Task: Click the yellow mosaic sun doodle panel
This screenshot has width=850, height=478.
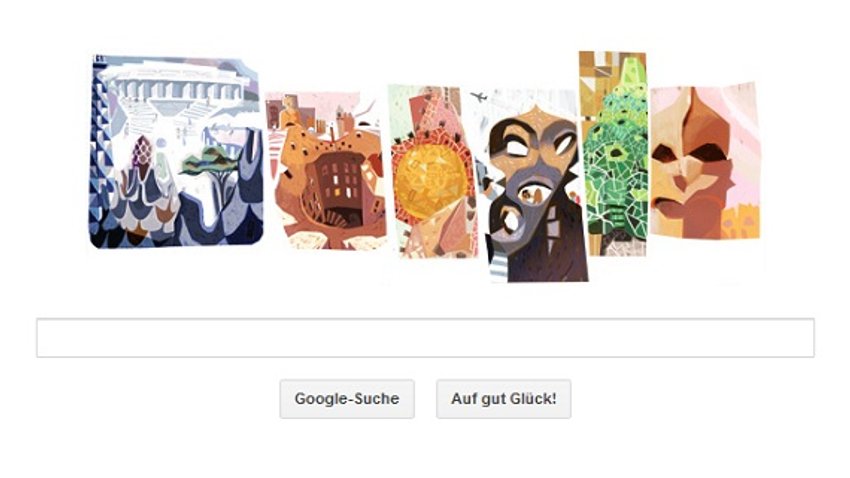Action: pos(432,171)
